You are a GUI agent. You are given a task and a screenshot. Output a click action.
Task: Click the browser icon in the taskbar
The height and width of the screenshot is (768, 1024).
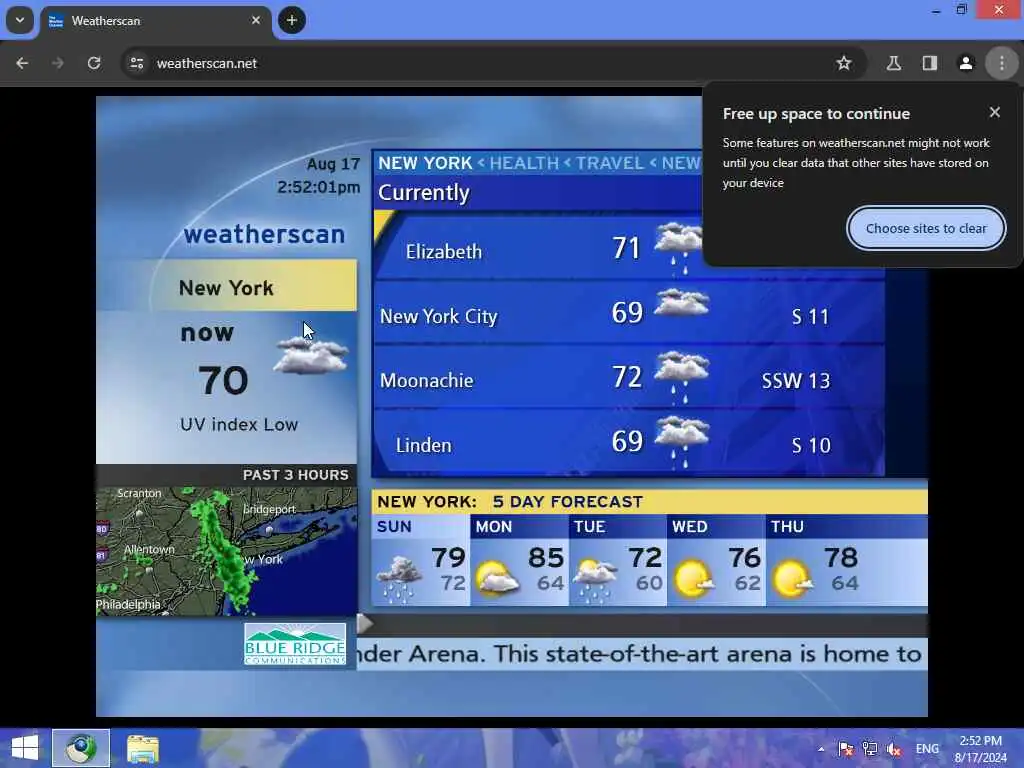[x=81, y=748]
